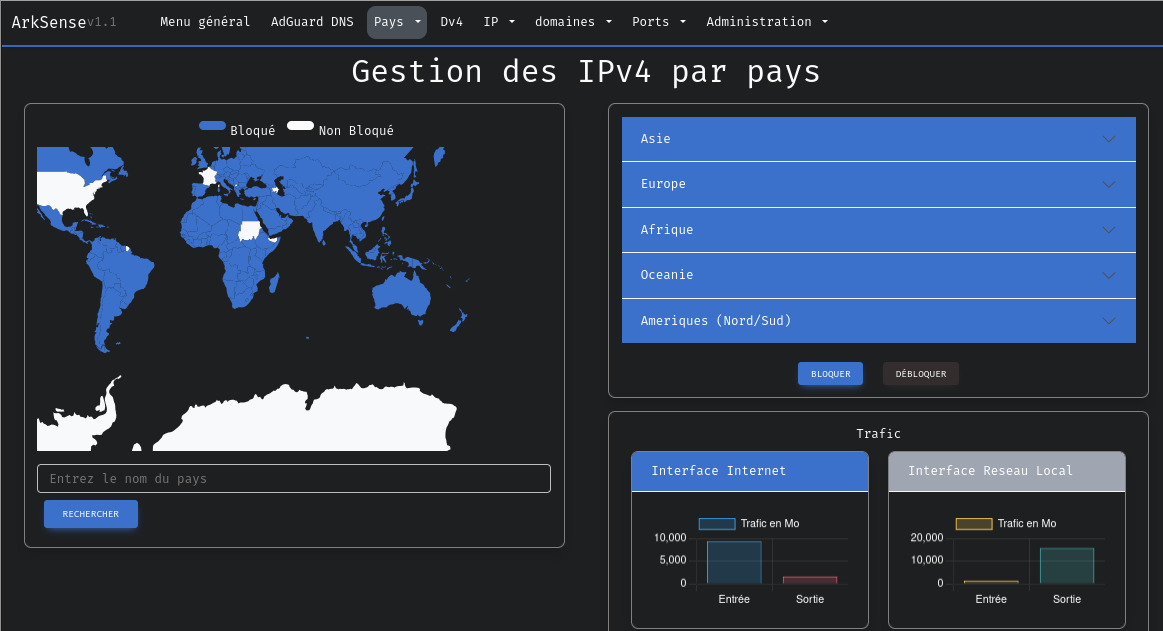Image resolution: width=1163 pixels, height=631 pixels.
Task: Click the chevron icon on Ameriques row
Action: [1109, 321]
